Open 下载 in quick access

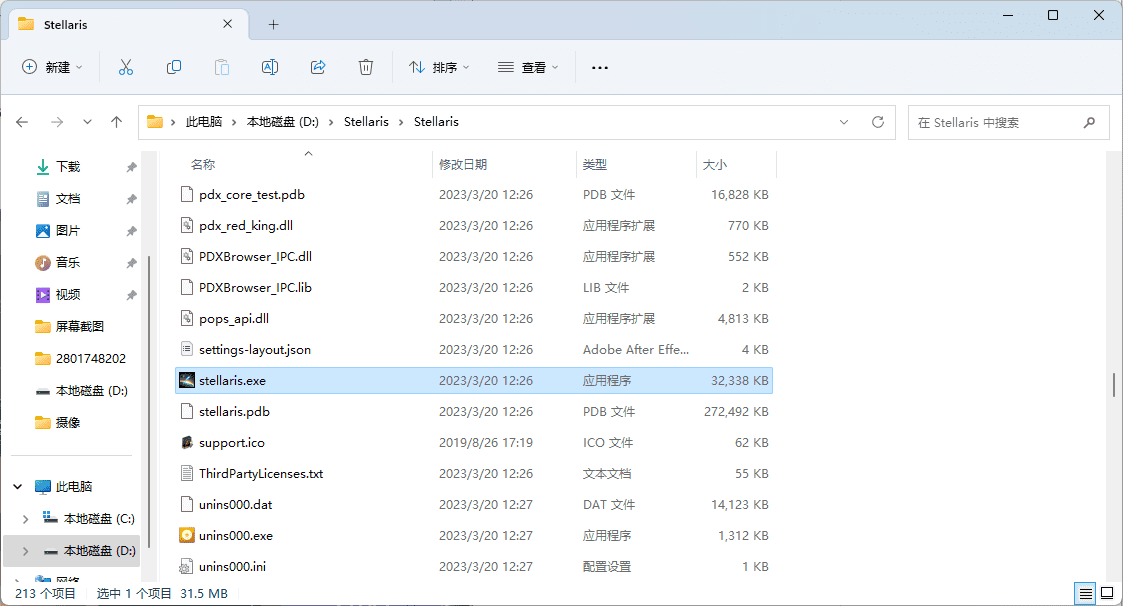68,167
